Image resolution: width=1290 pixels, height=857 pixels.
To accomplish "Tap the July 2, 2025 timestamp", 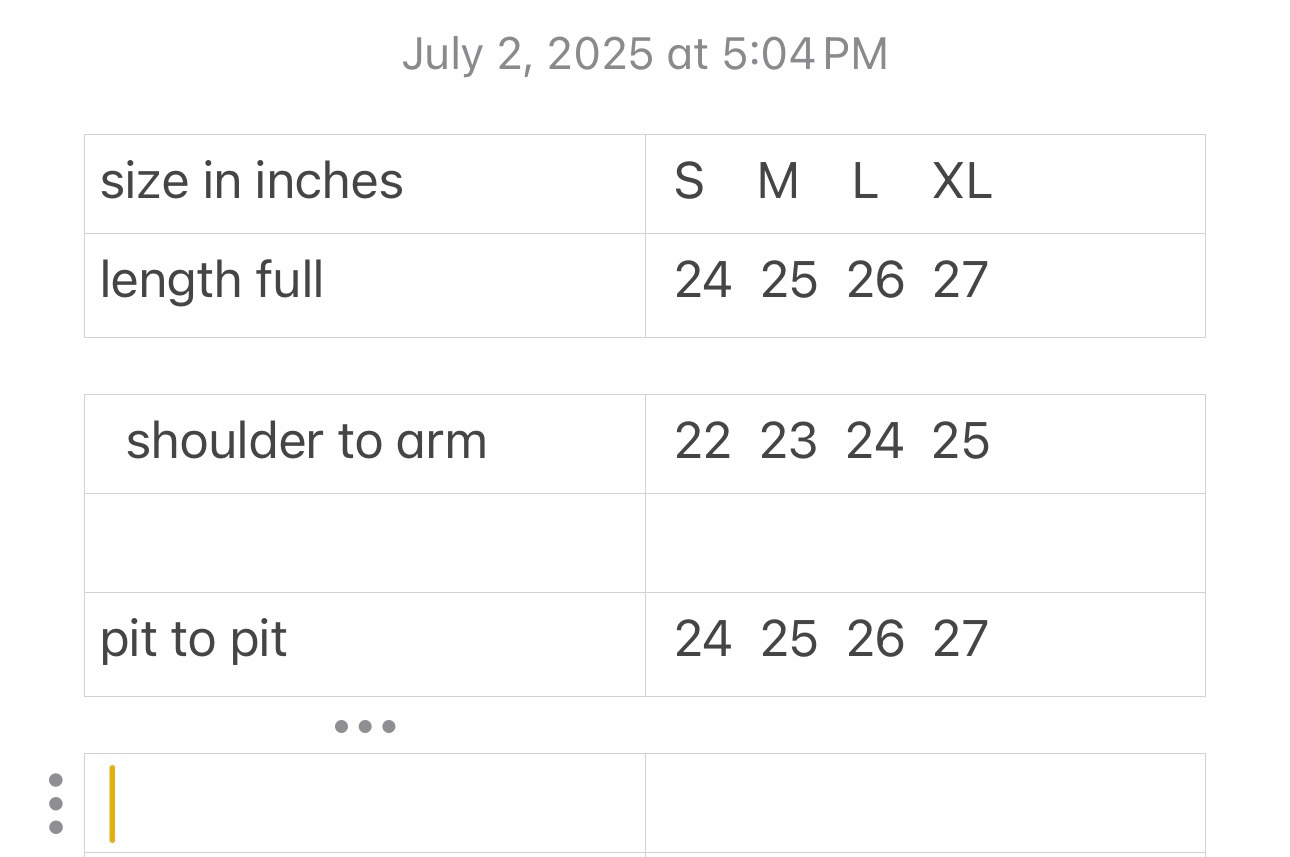I will (645, 54).
